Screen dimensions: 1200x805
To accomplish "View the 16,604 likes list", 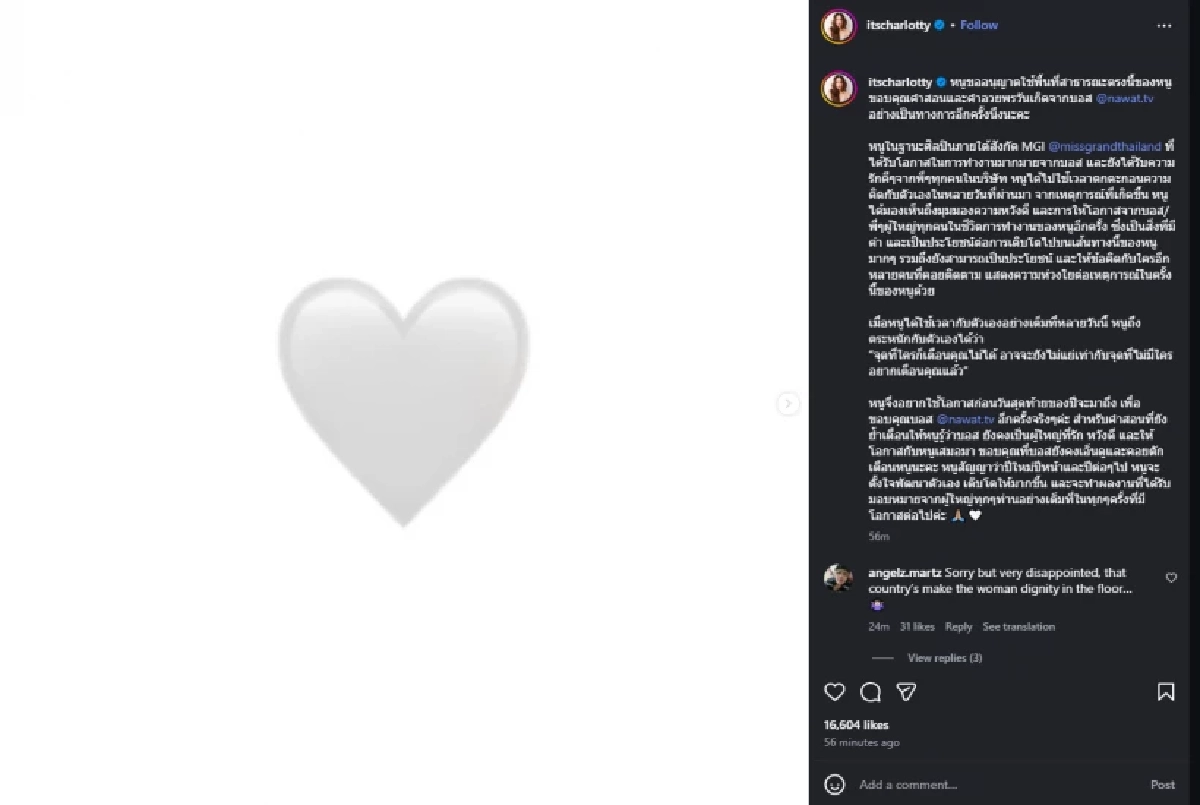I will pos(856,725).
